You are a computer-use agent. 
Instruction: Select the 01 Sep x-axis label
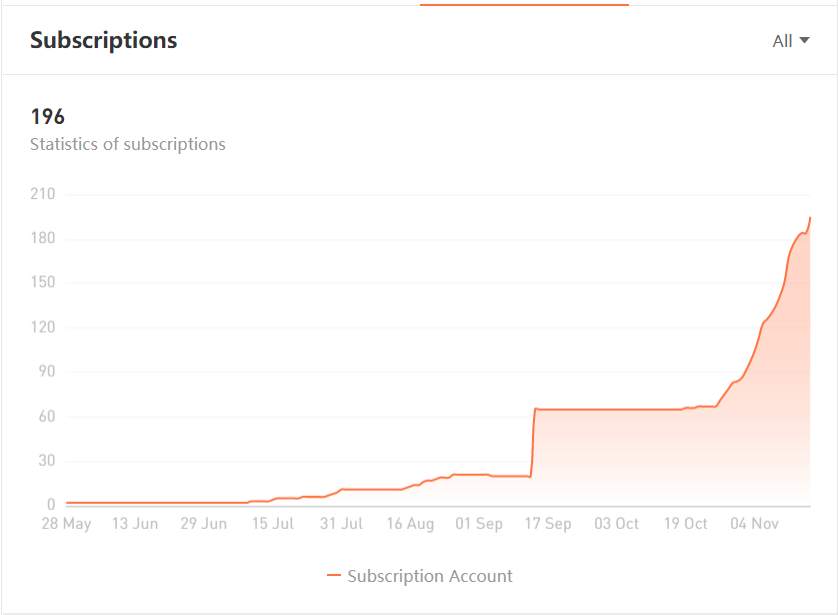479,523
